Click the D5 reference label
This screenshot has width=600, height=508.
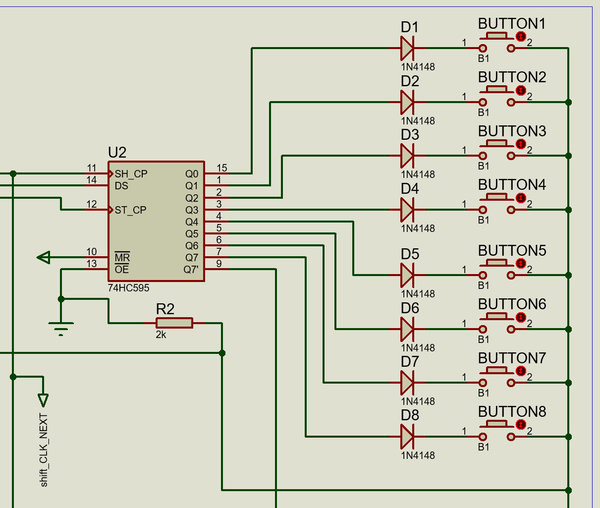click(x=410, y=254)
